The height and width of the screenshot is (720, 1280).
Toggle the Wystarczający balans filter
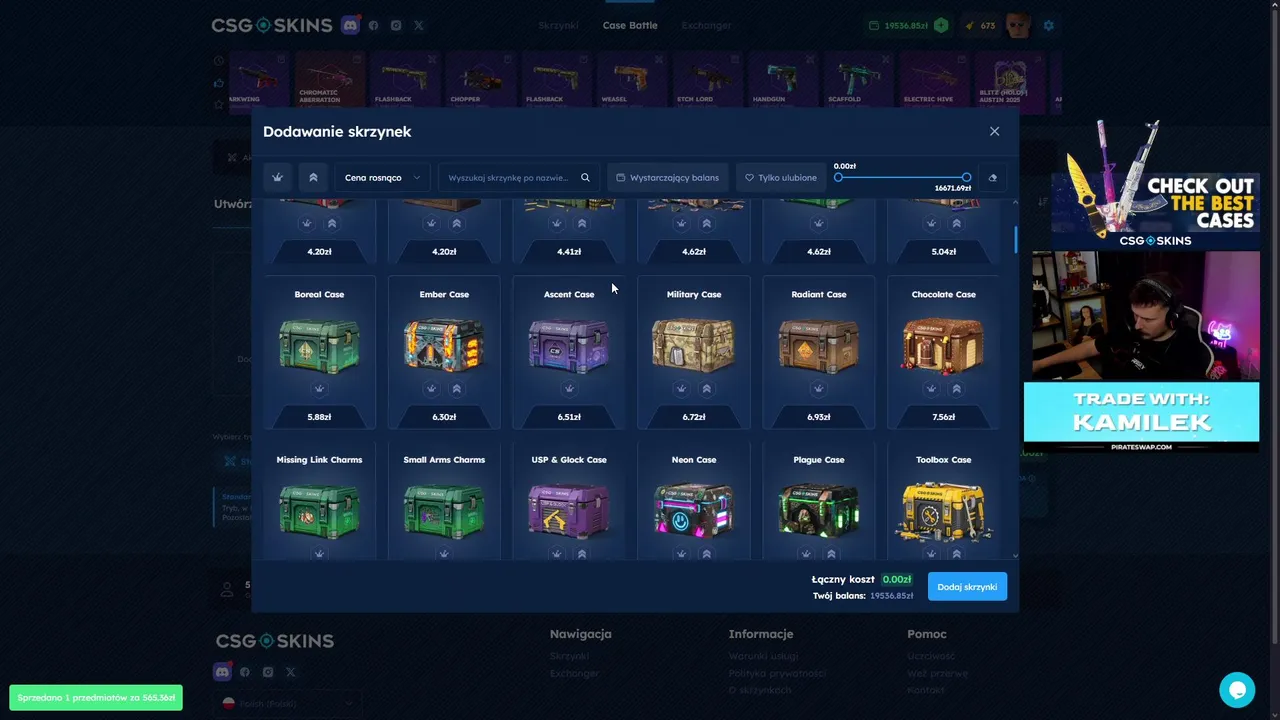tap(667, 178)
